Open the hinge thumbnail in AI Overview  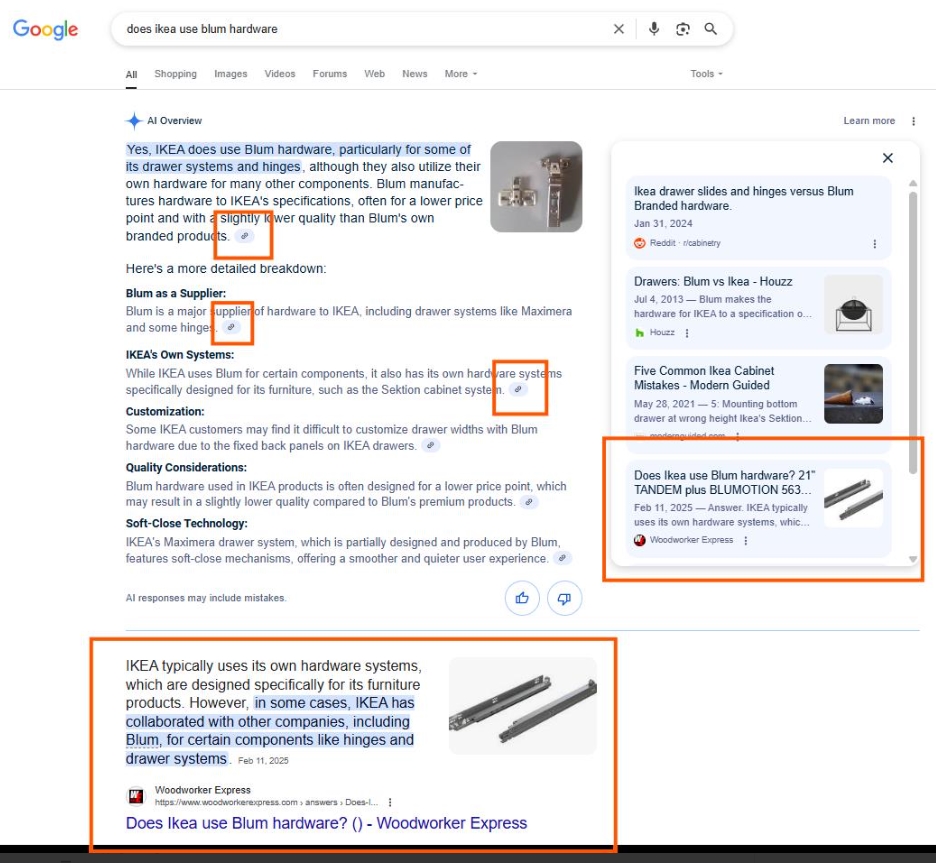[x=536, y=187]
